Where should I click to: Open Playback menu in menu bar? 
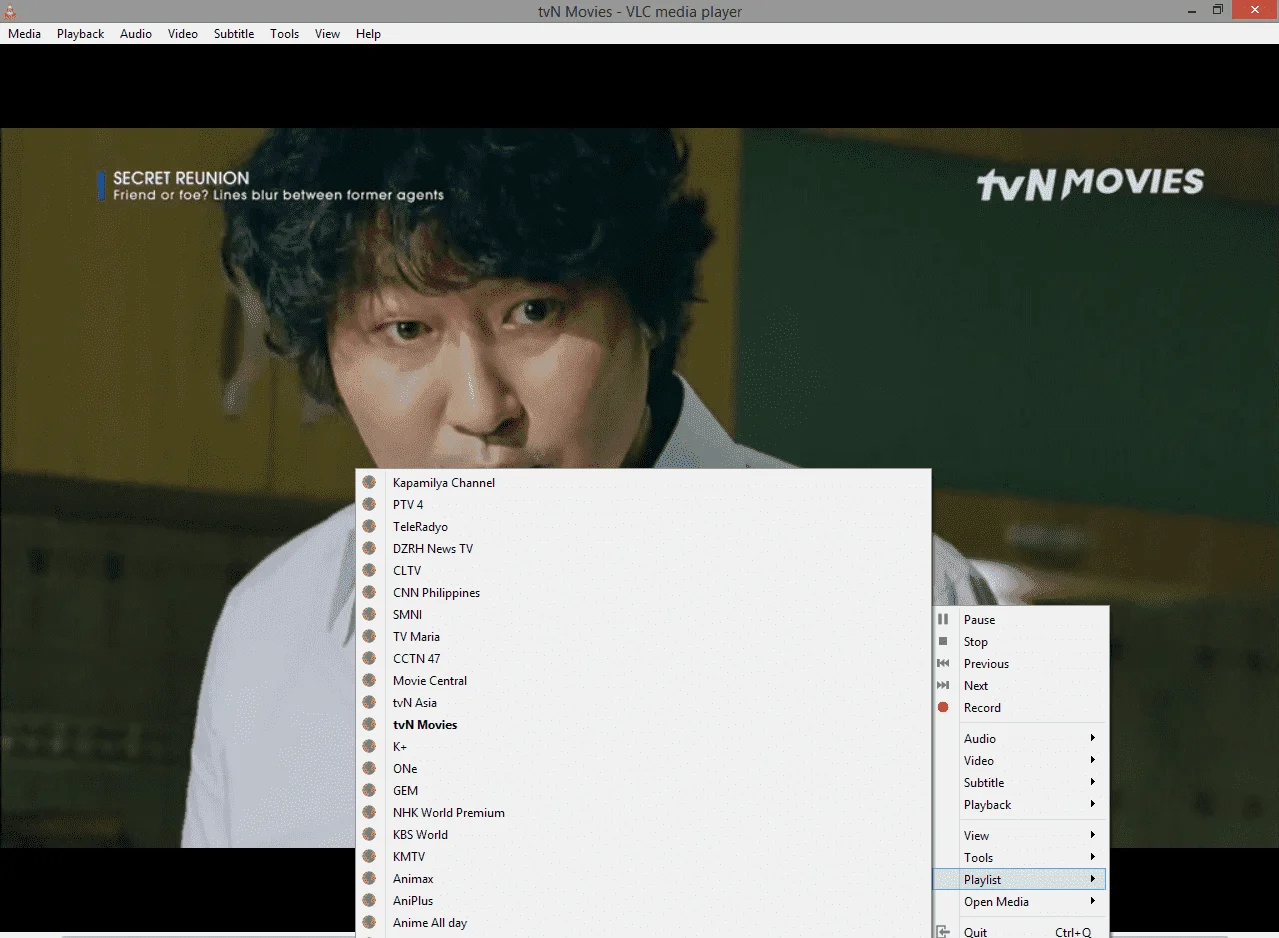(x=80, y=33)
